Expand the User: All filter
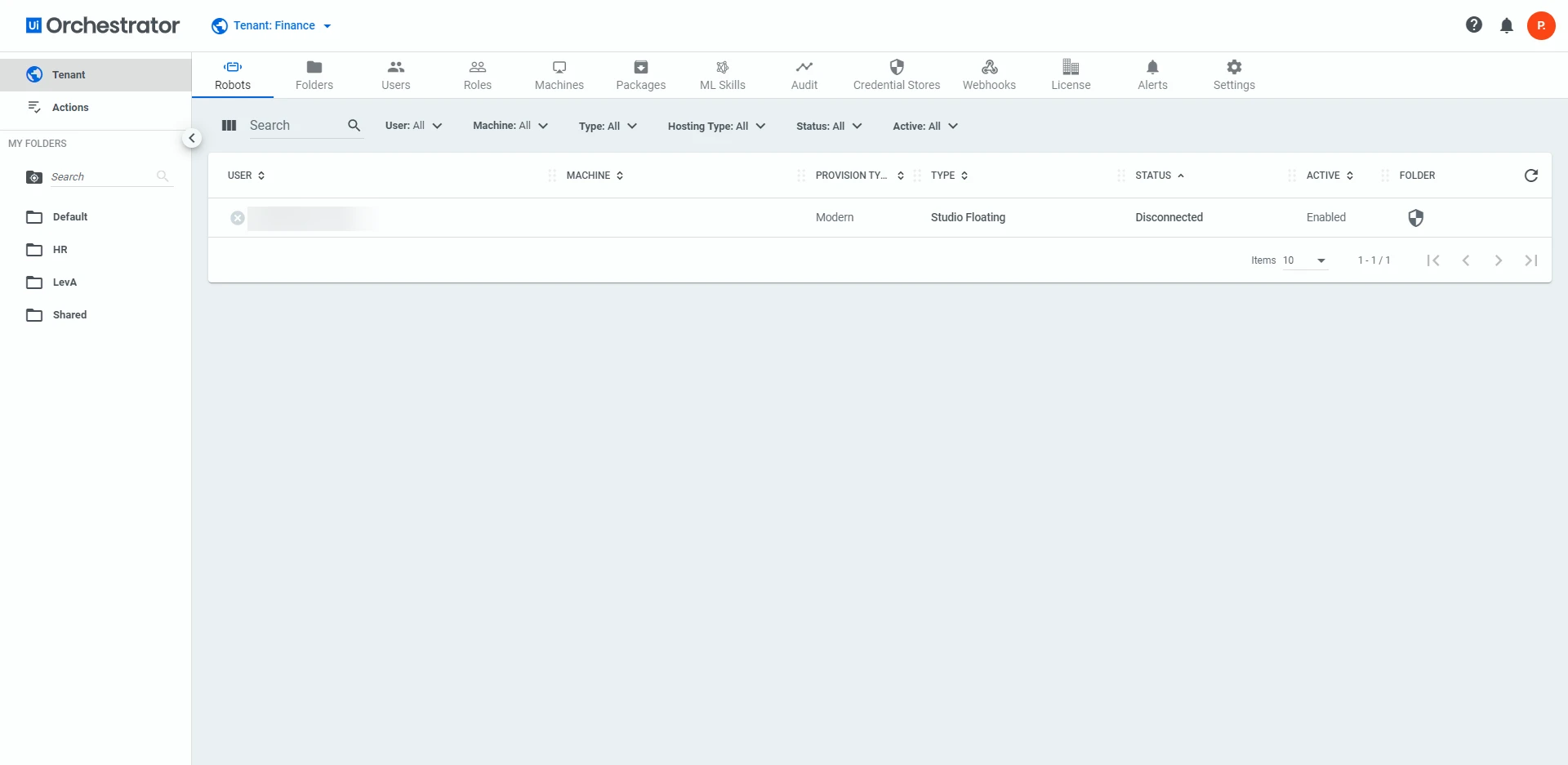 pos(414,126)
